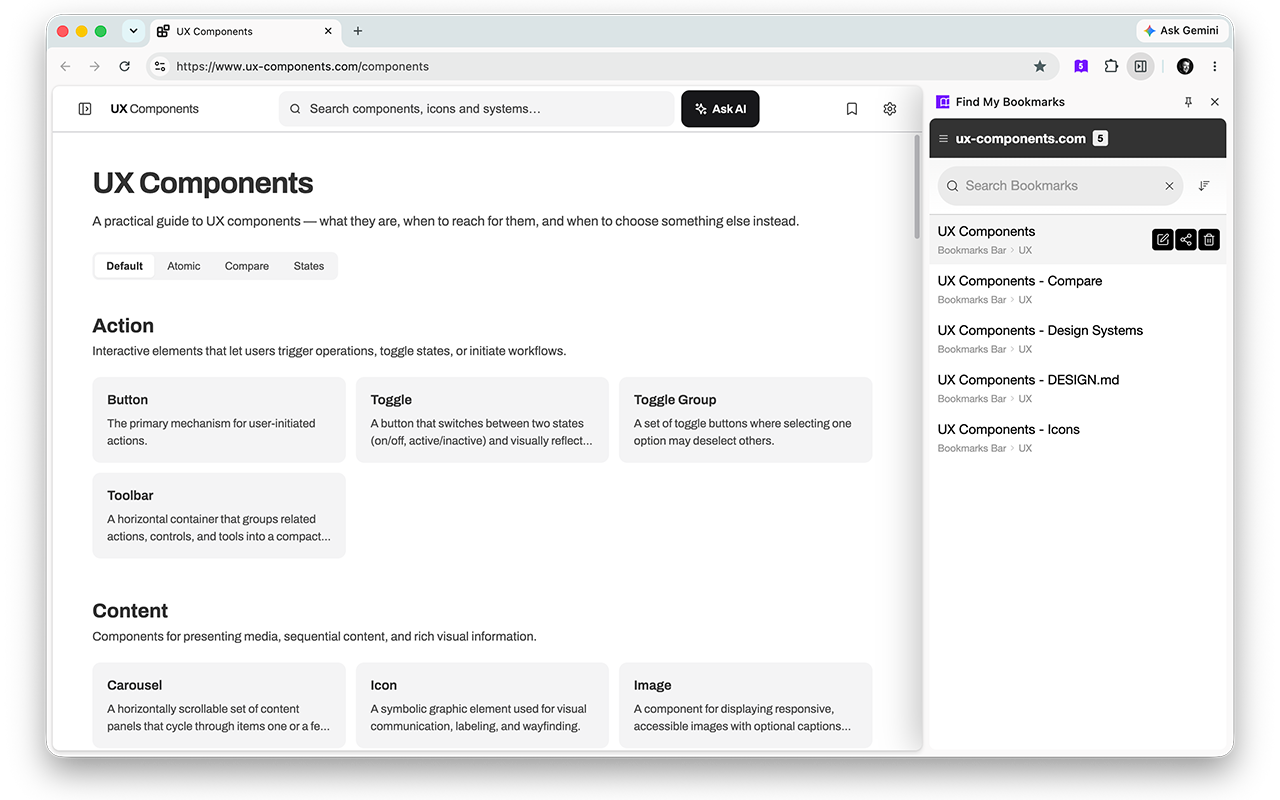Open the Carousel component card
Viewport: 1280px width, 800px height.
point(219,705)
